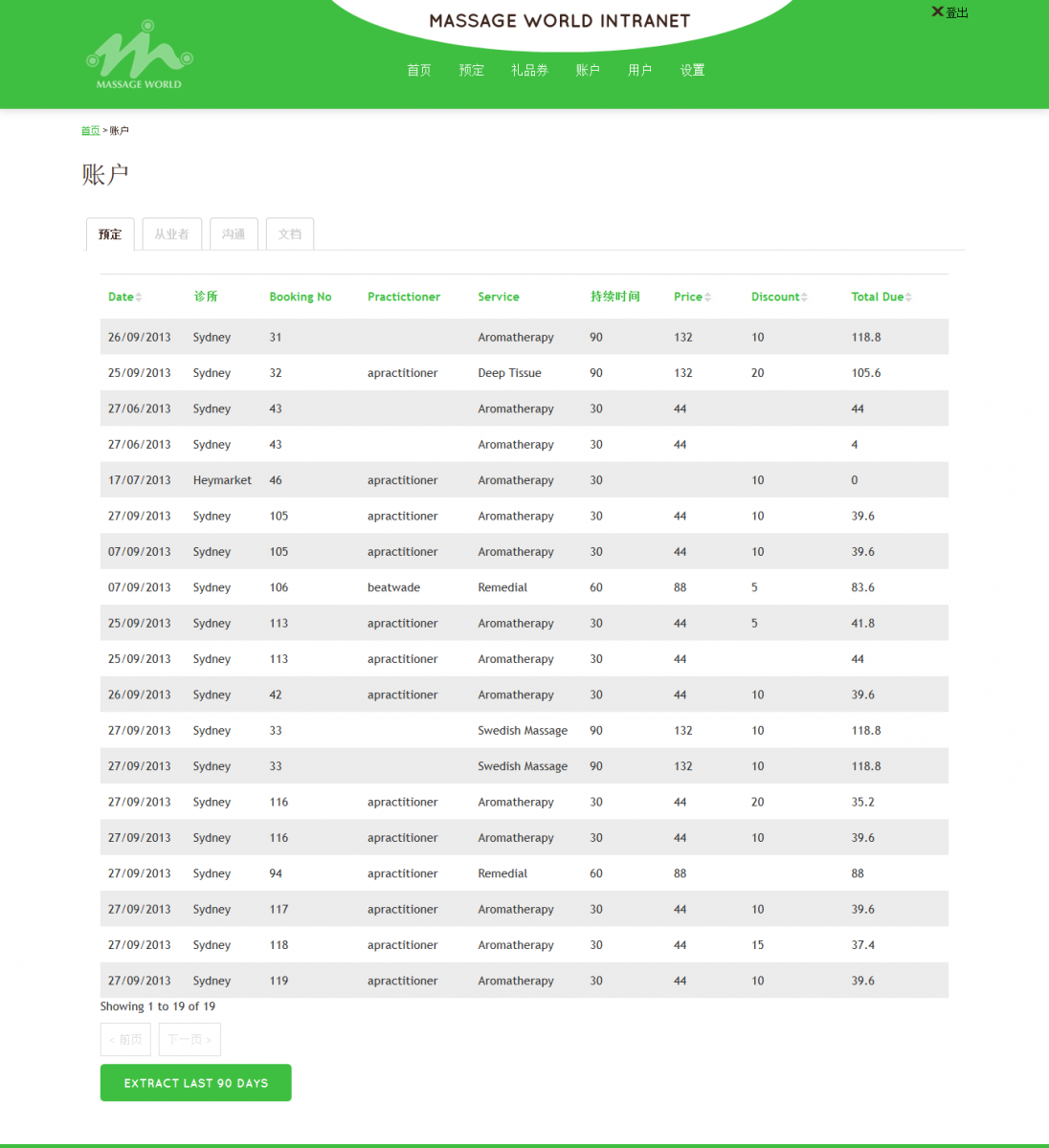Click the 下一页 pagination button
This screenshot has width=1049, height=1148.
190,1040
